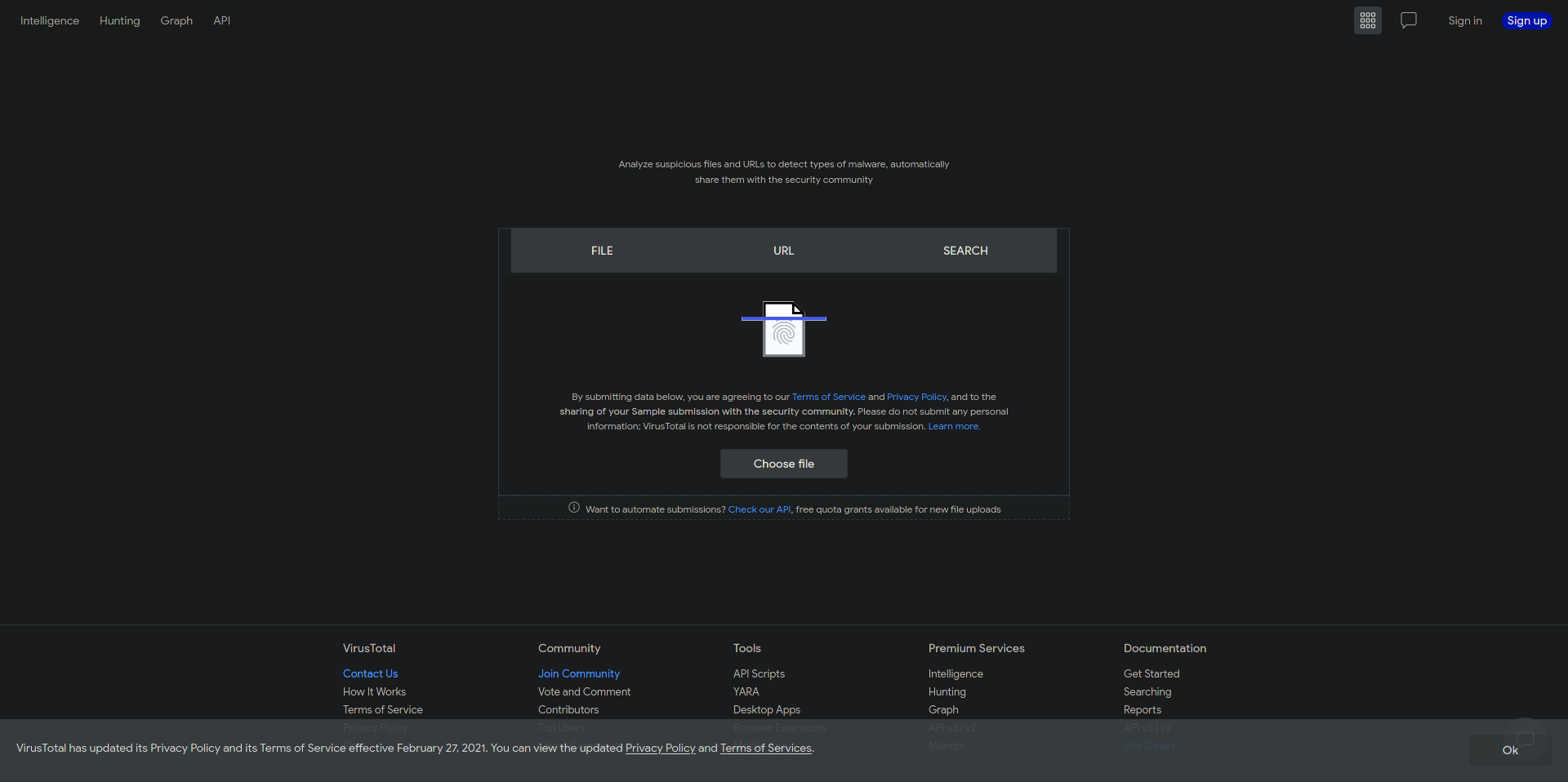Image resolution: width=1568 pixels, height=782 pixels.
Task: Open Contact Us in the footer
Action: [x=371, y=673]
